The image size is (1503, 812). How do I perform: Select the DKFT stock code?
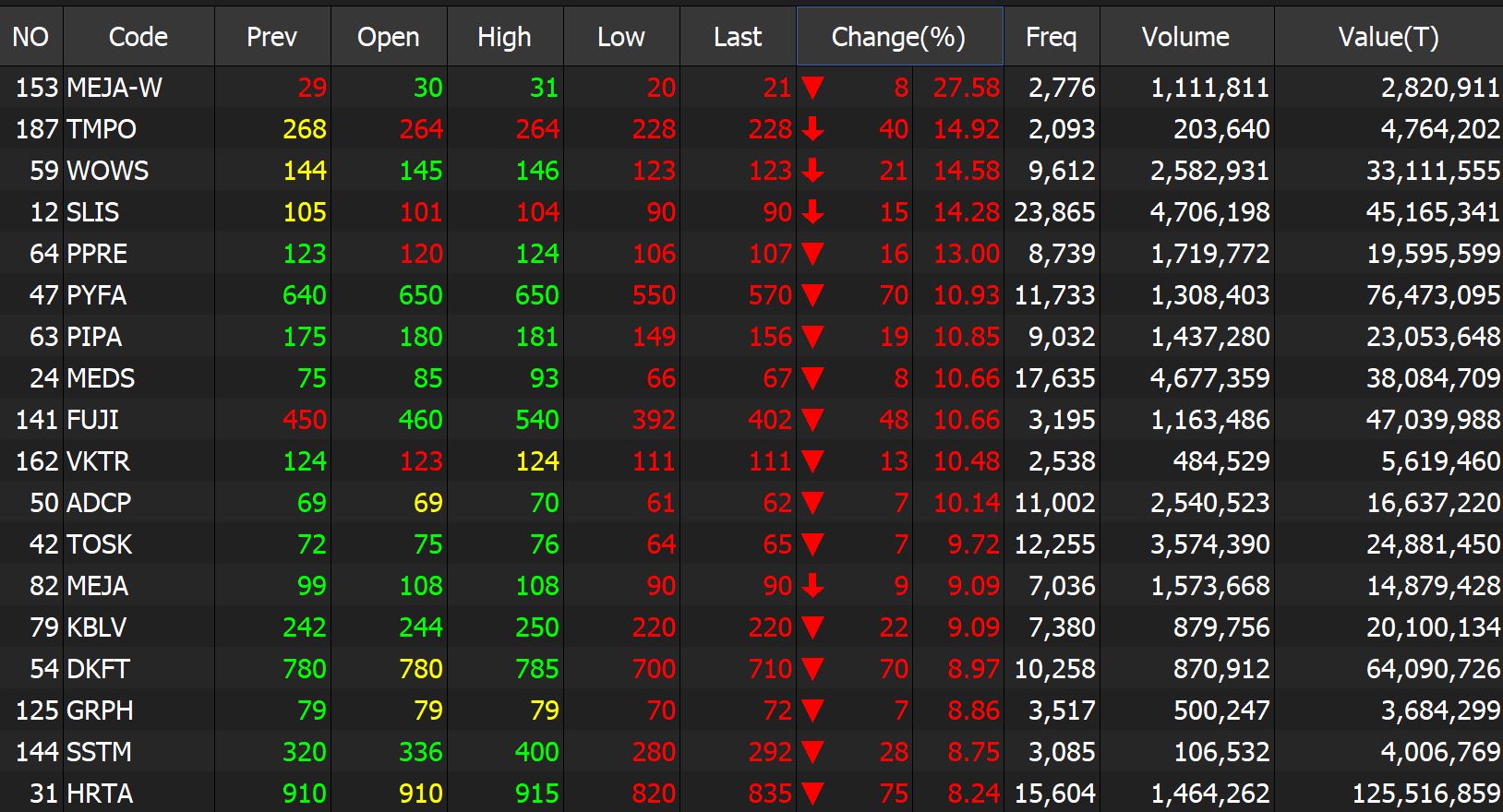[x=98, y=669]
